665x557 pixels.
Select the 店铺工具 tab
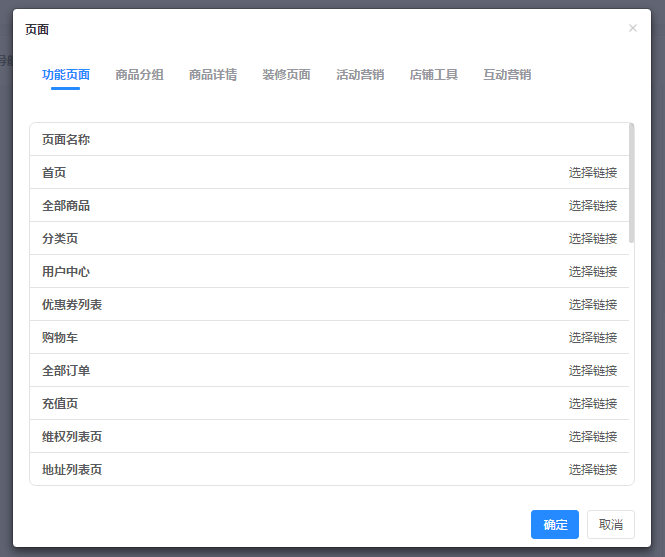click(433, 75)
